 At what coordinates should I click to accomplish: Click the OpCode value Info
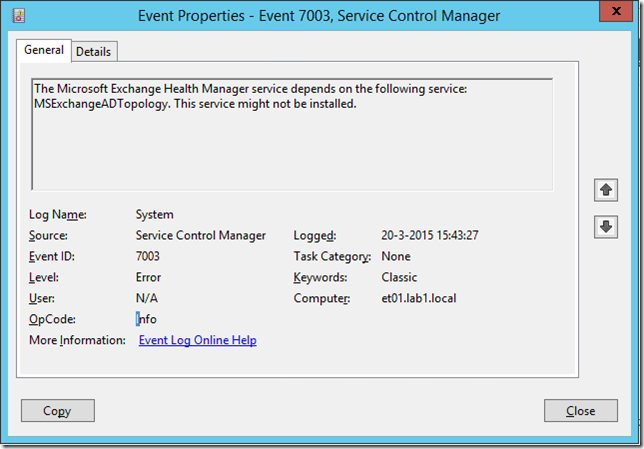click(146, 319)
